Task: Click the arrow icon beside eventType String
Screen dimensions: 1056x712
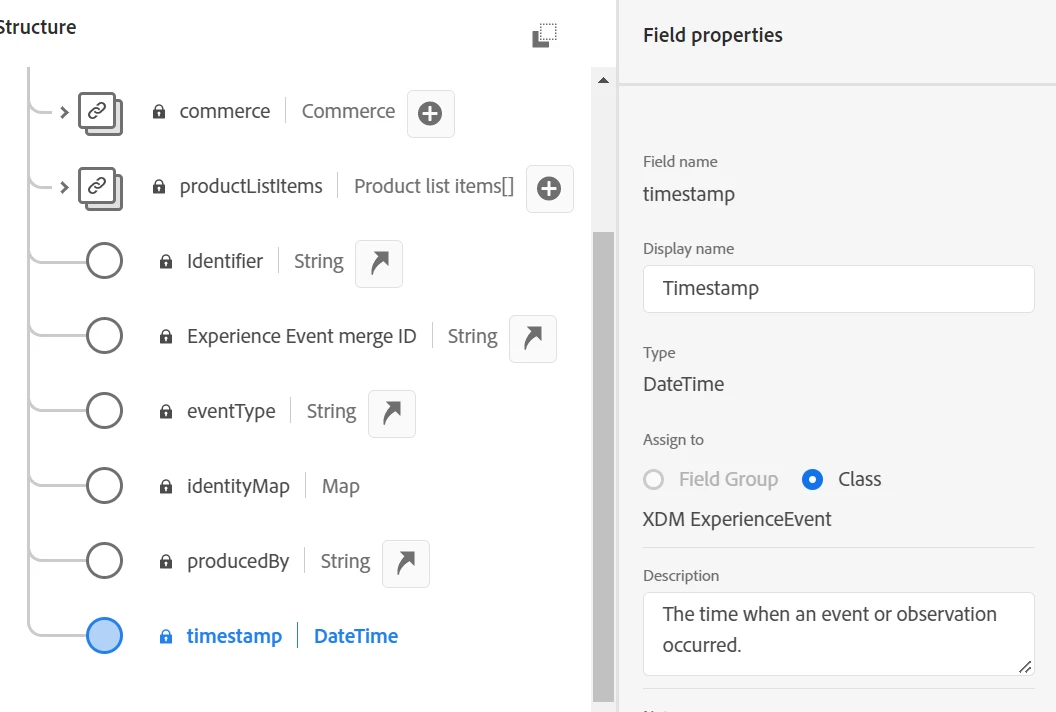Action: point(392,414)
